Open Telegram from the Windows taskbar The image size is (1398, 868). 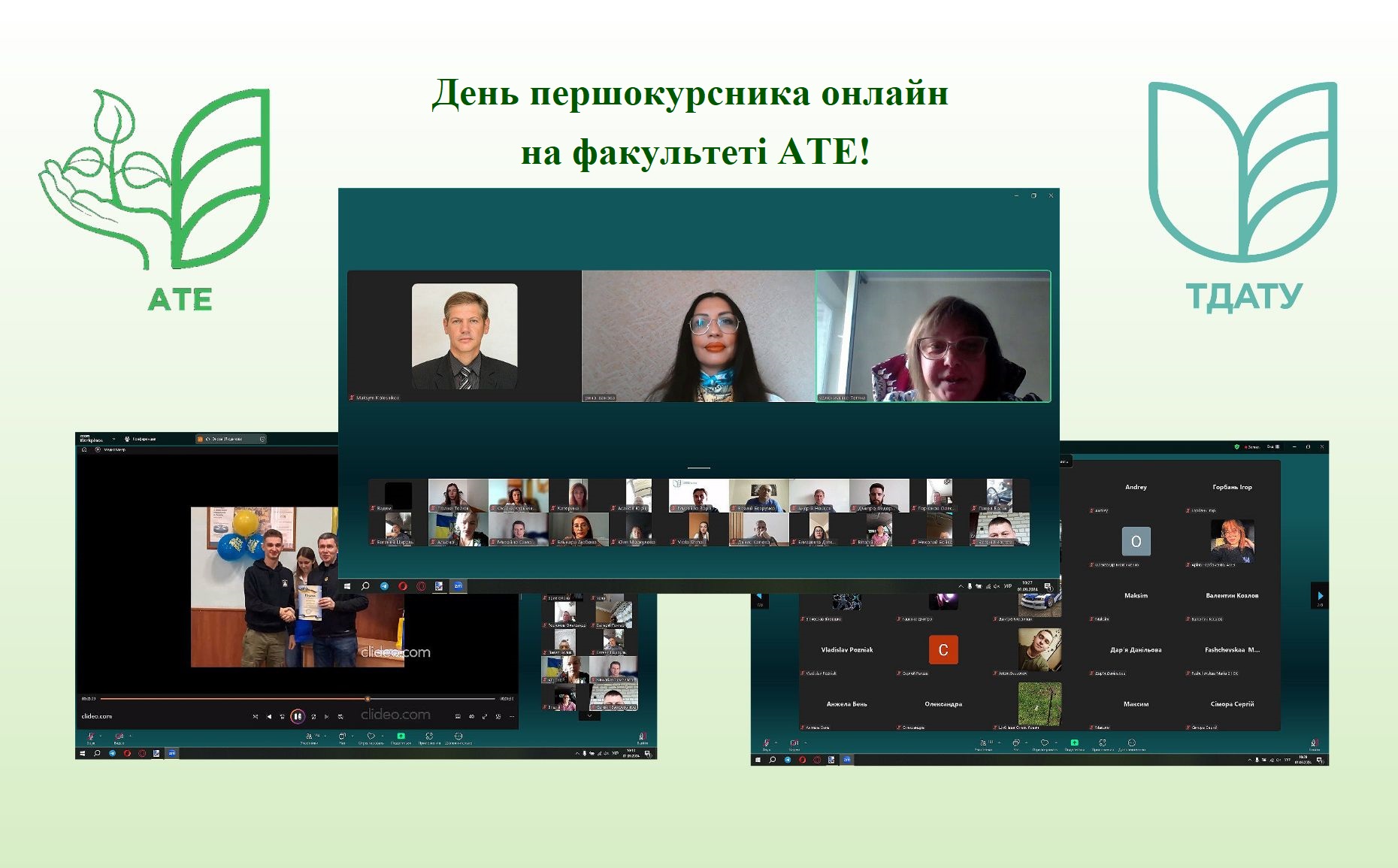click(112, 753)
